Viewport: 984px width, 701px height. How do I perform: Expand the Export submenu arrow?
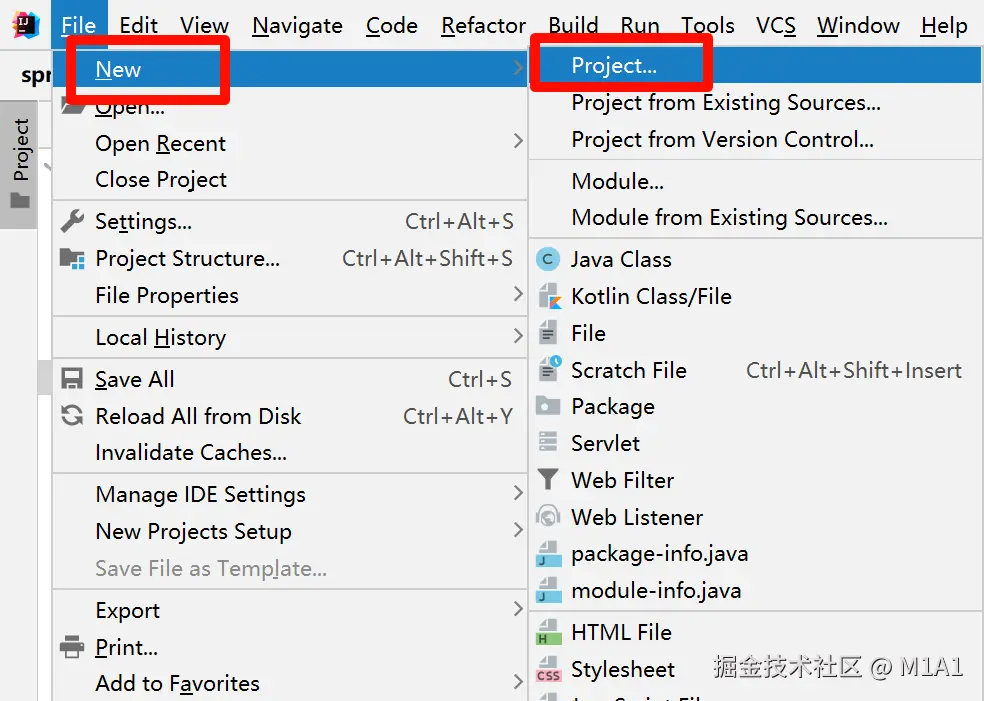click(518, 610)
